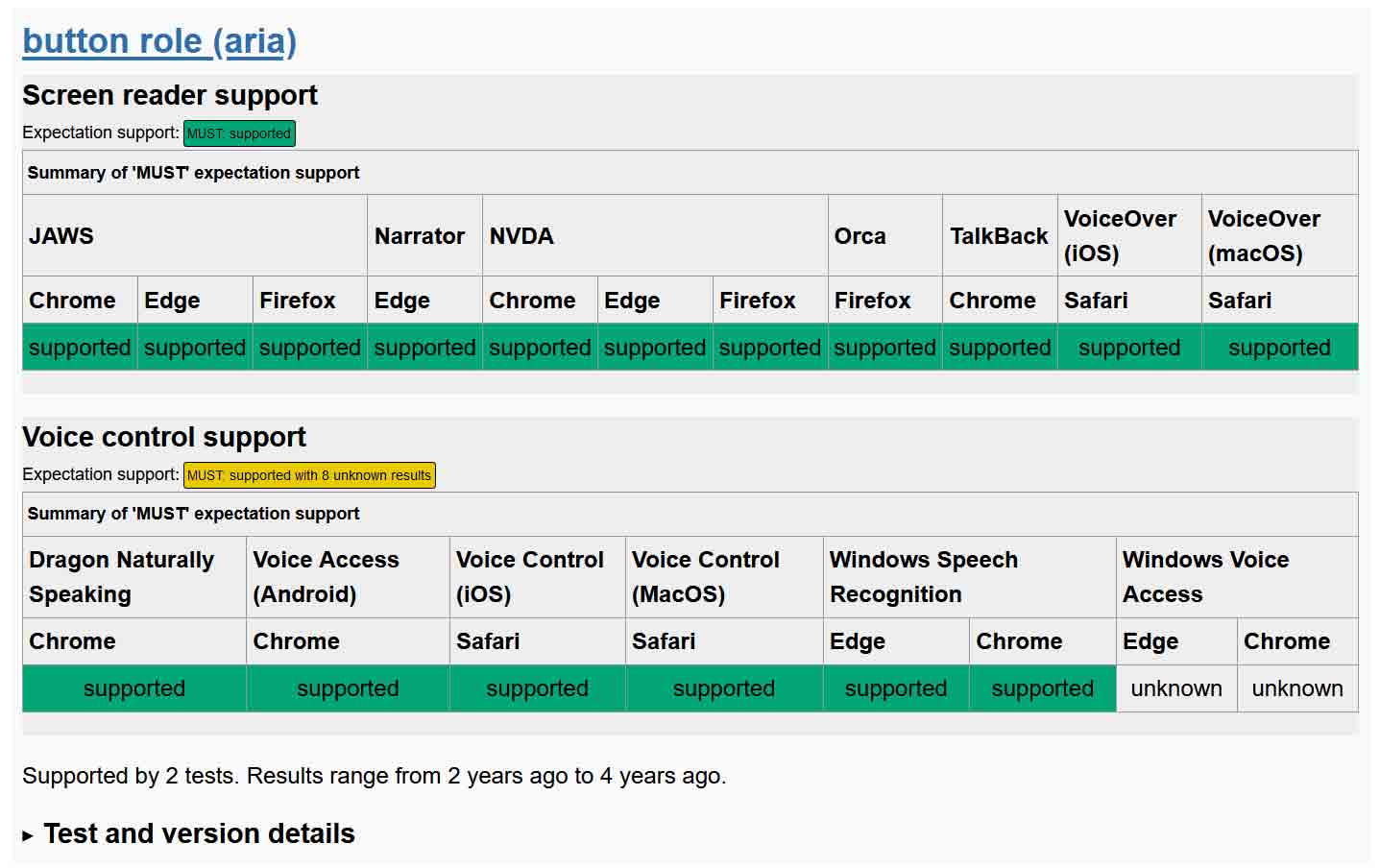The height and width of the screenshot is (868, 1380).
Task: Click the Orca column header
Action: click(x=885, y=236)
